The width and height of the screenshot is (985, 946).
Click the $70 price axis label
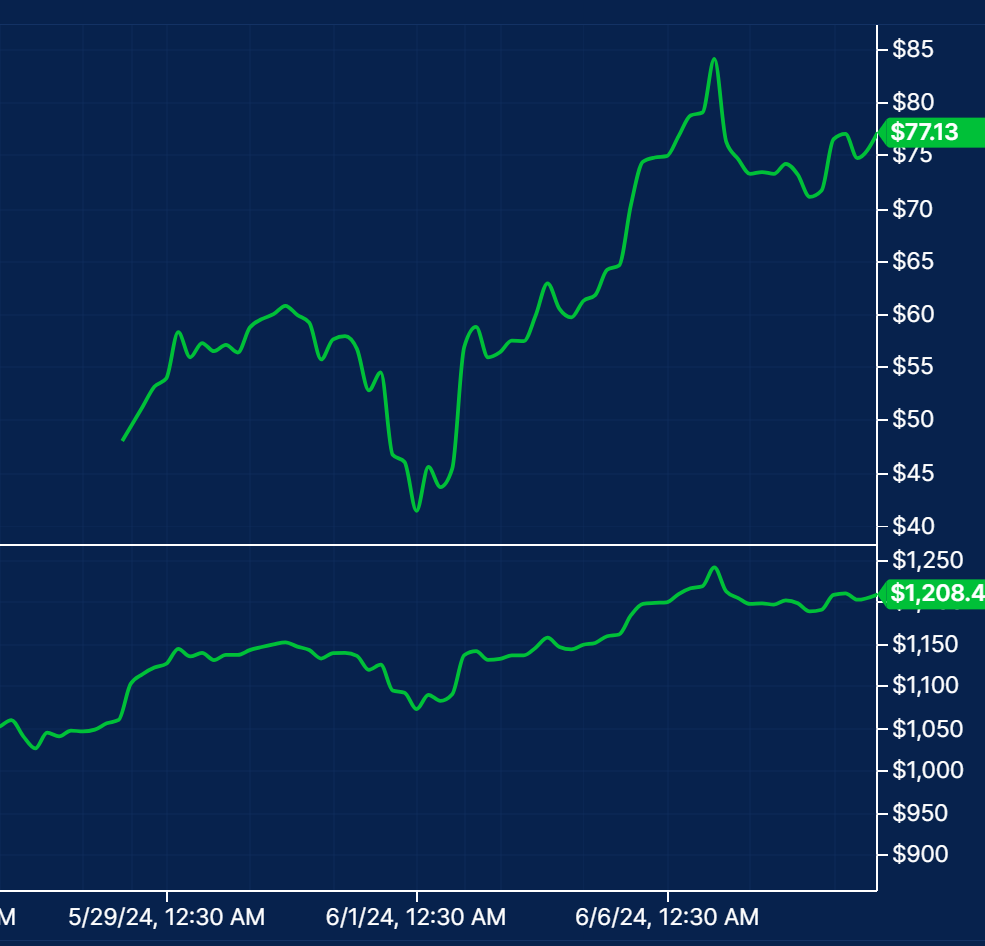[x=912, y=209]
